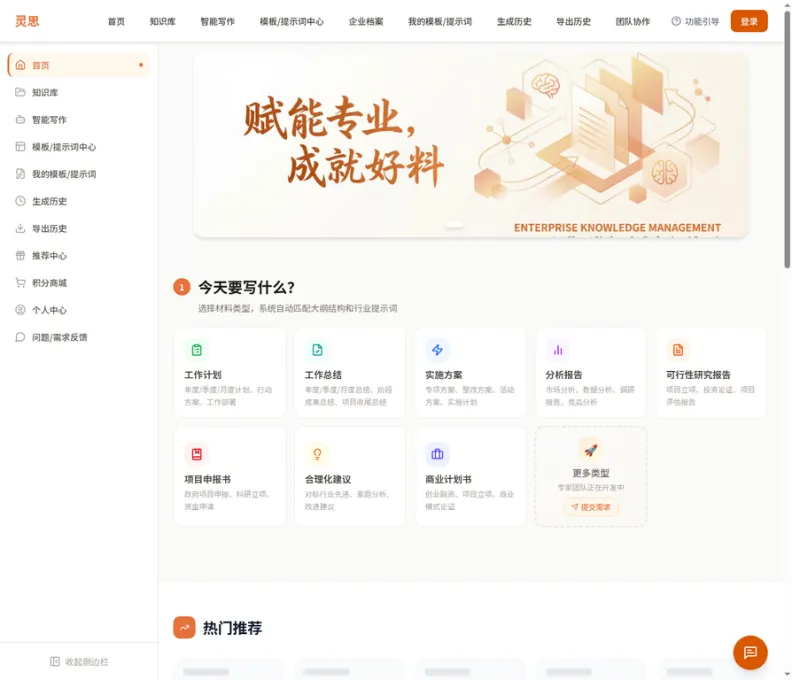Click sidebar 模板/提示词中心 layout icon
The image size is (792, 681).
[x=20, y=147]
